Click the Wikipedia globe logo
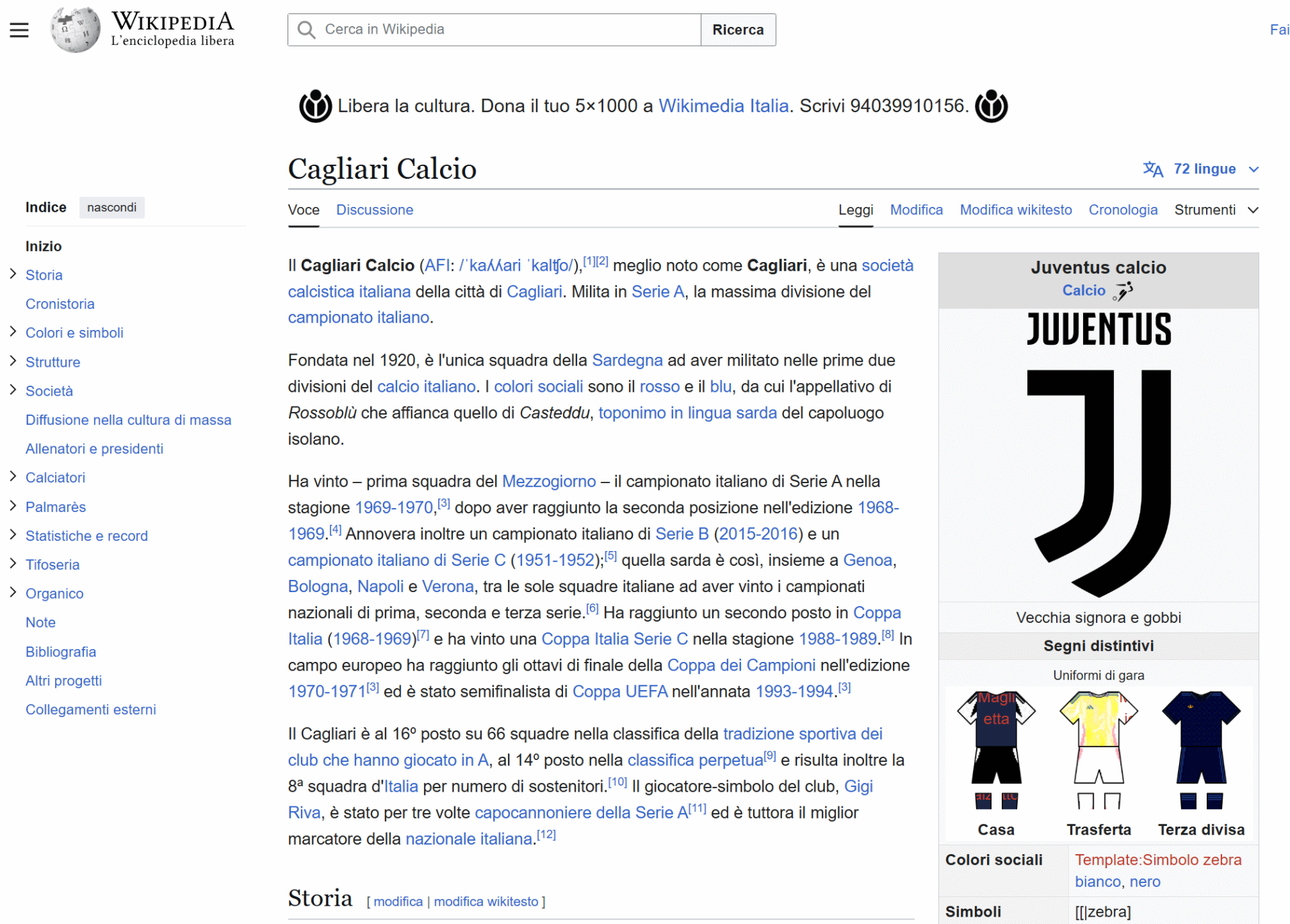Viewport: 1290px width, 924px height. (x=75, y=30)
